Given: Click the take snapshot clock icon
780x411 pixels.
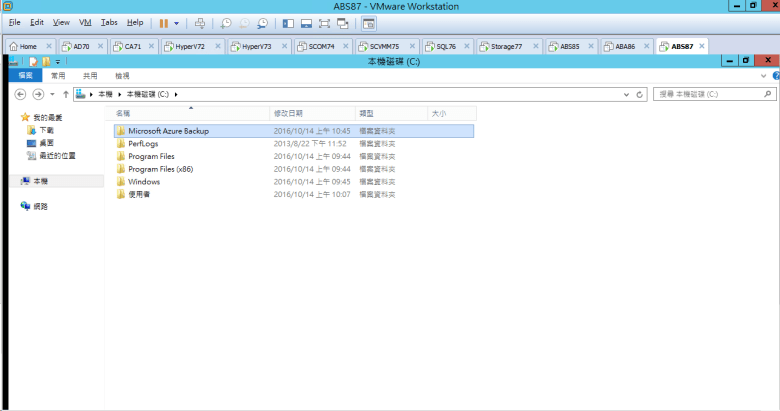Looking at the screenshot, I should pos(226,22).
